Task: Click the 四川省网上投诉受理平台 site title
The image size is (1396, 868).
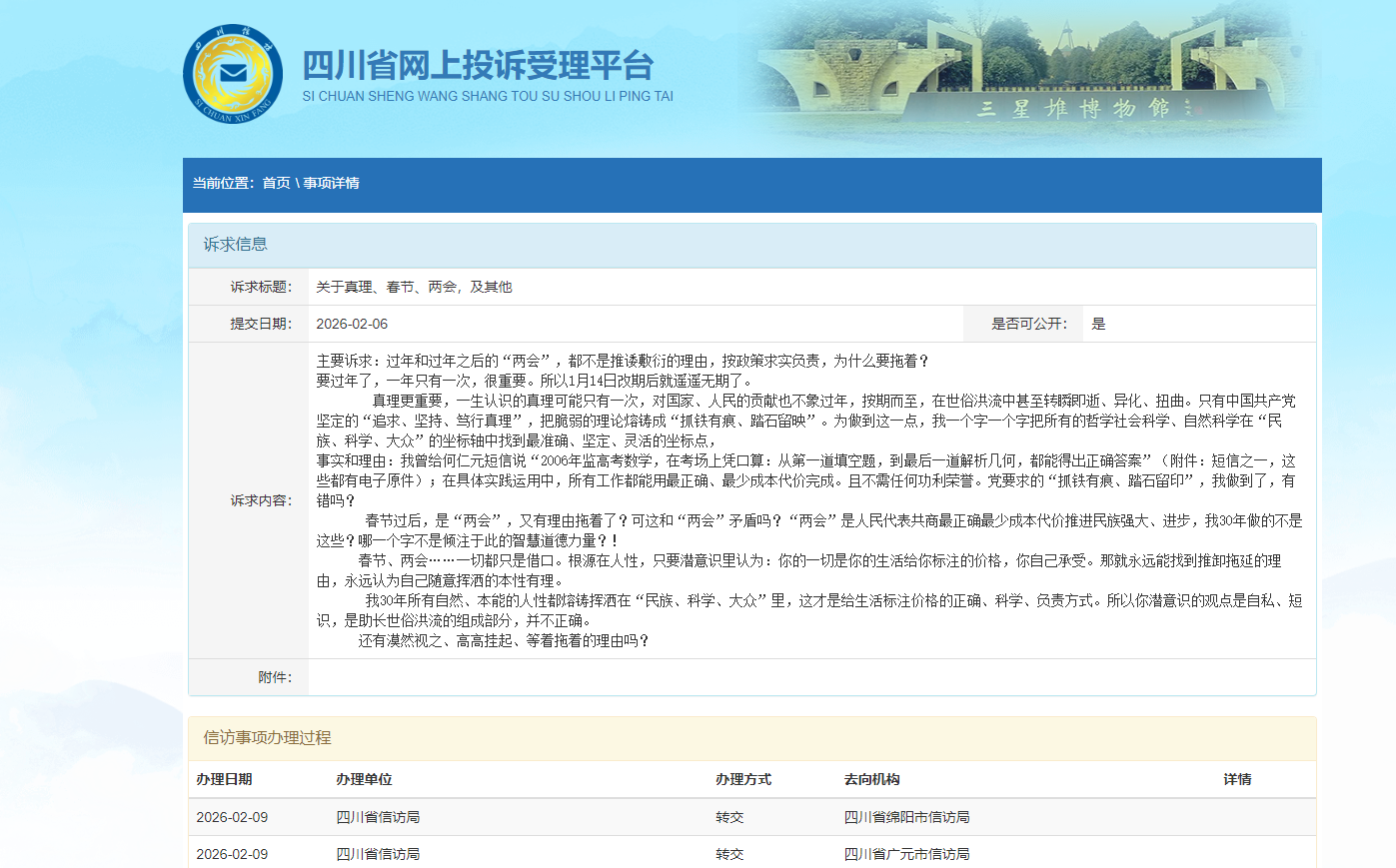Action: tap(478, 65)
